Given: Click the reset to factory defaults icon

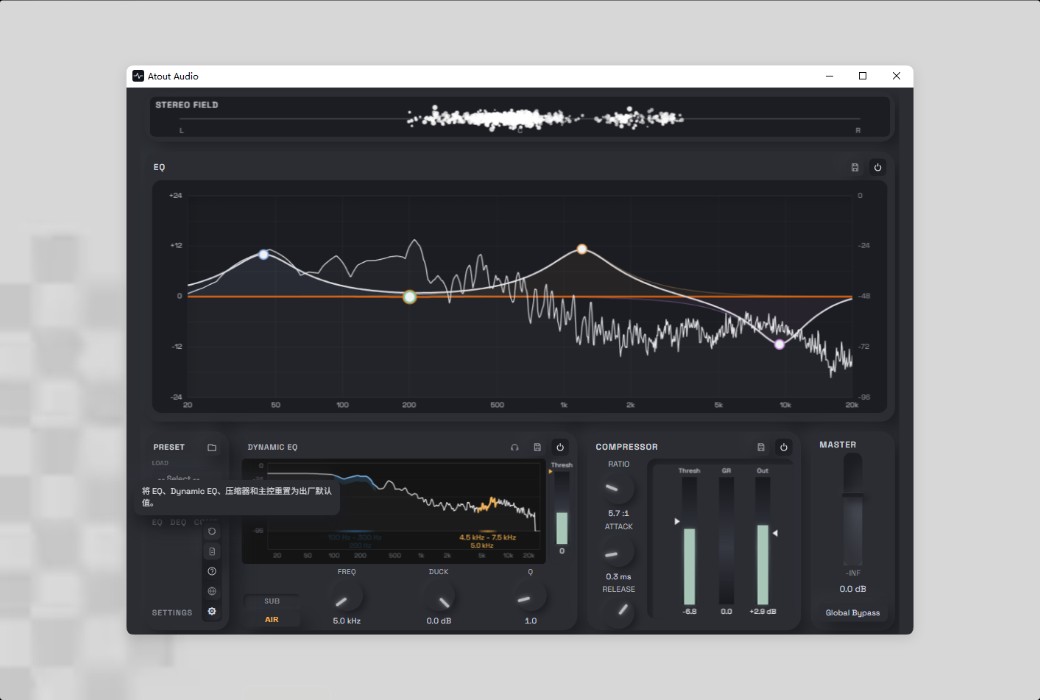Looking at the screenshot, I should pos(212,531).
